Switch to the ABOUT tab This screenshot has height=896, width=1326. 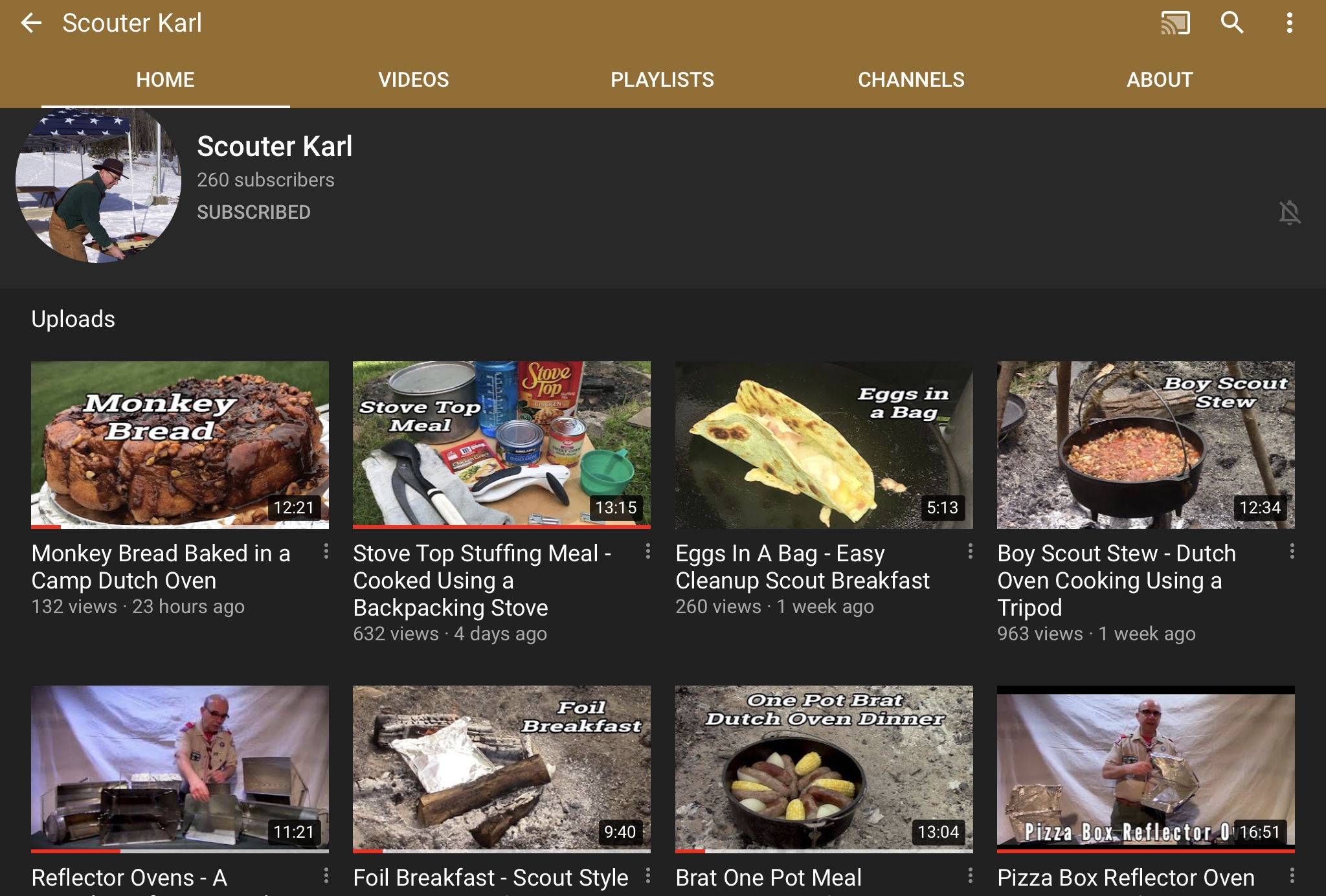[x=1160, y=80]
